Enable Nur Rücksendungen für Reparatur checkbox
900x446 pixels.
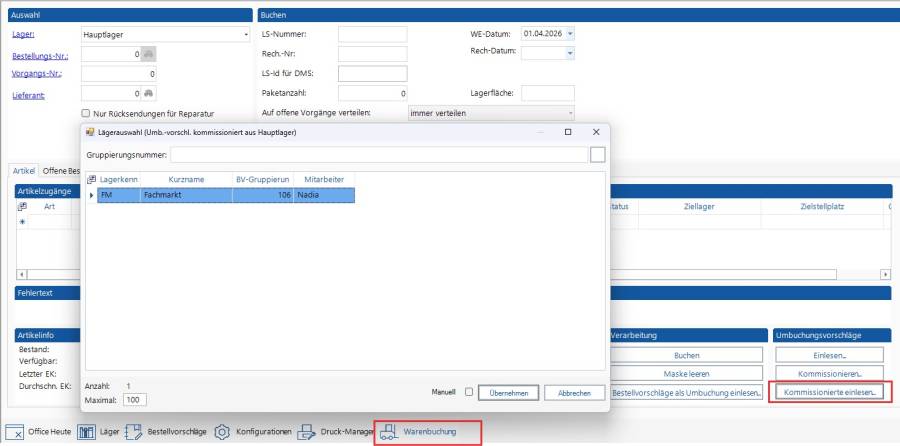(86, 113)
